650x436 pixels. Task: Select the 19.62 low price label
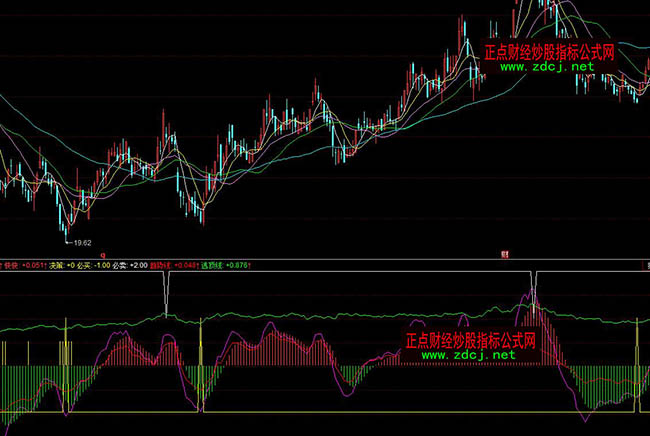coord(78,242)
